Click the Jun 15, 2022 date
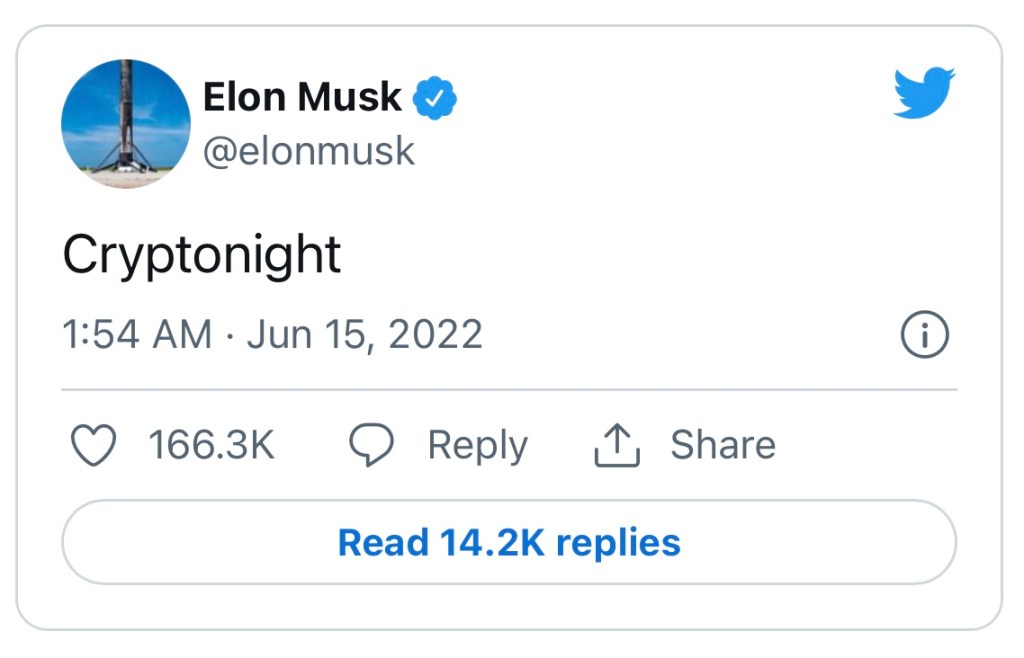1024x658 pixels. coord(365,334)
